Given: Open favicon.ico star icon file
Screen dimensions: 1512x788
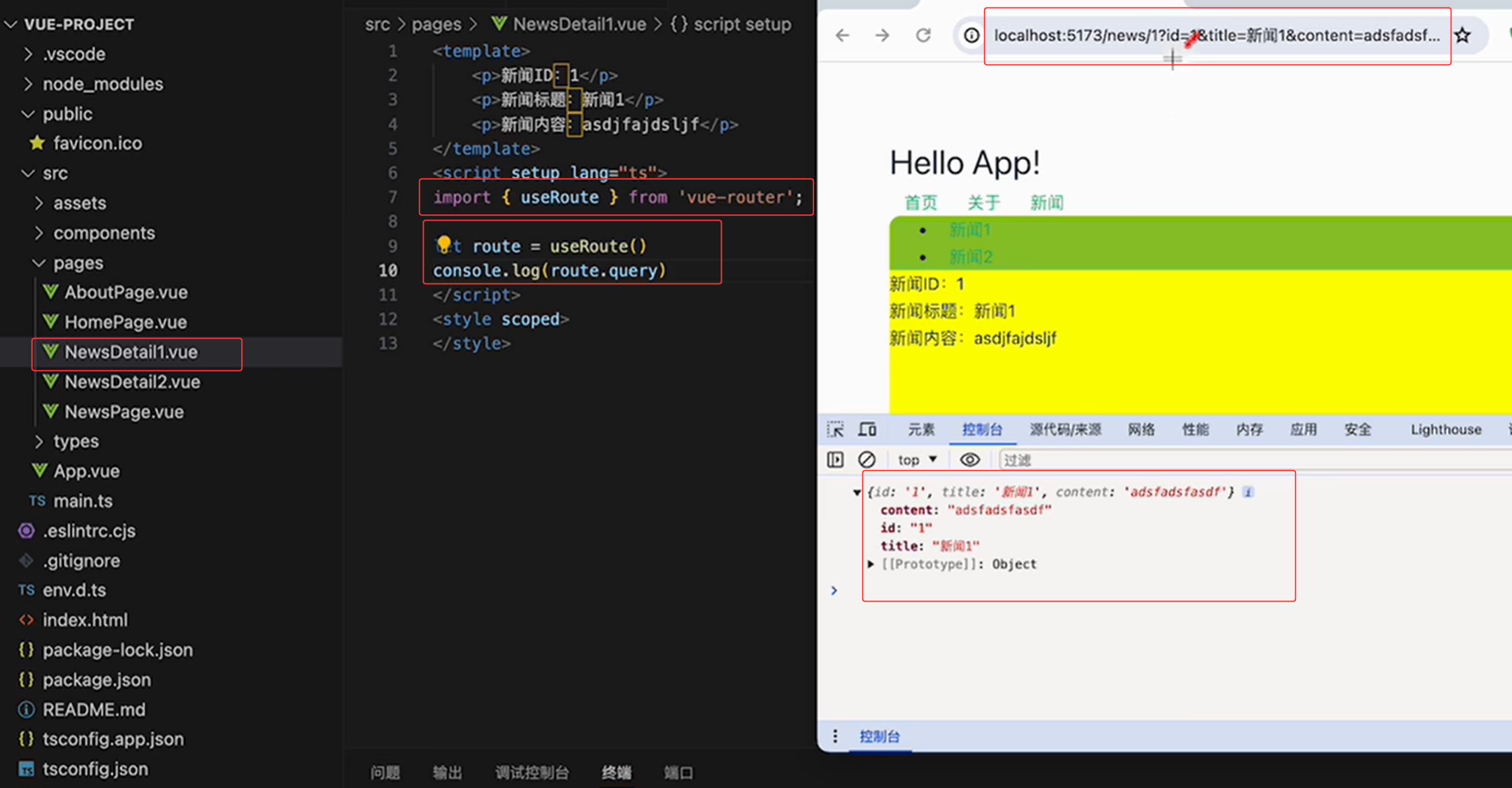Looking at the screenshot, I should tap(97, 143).
